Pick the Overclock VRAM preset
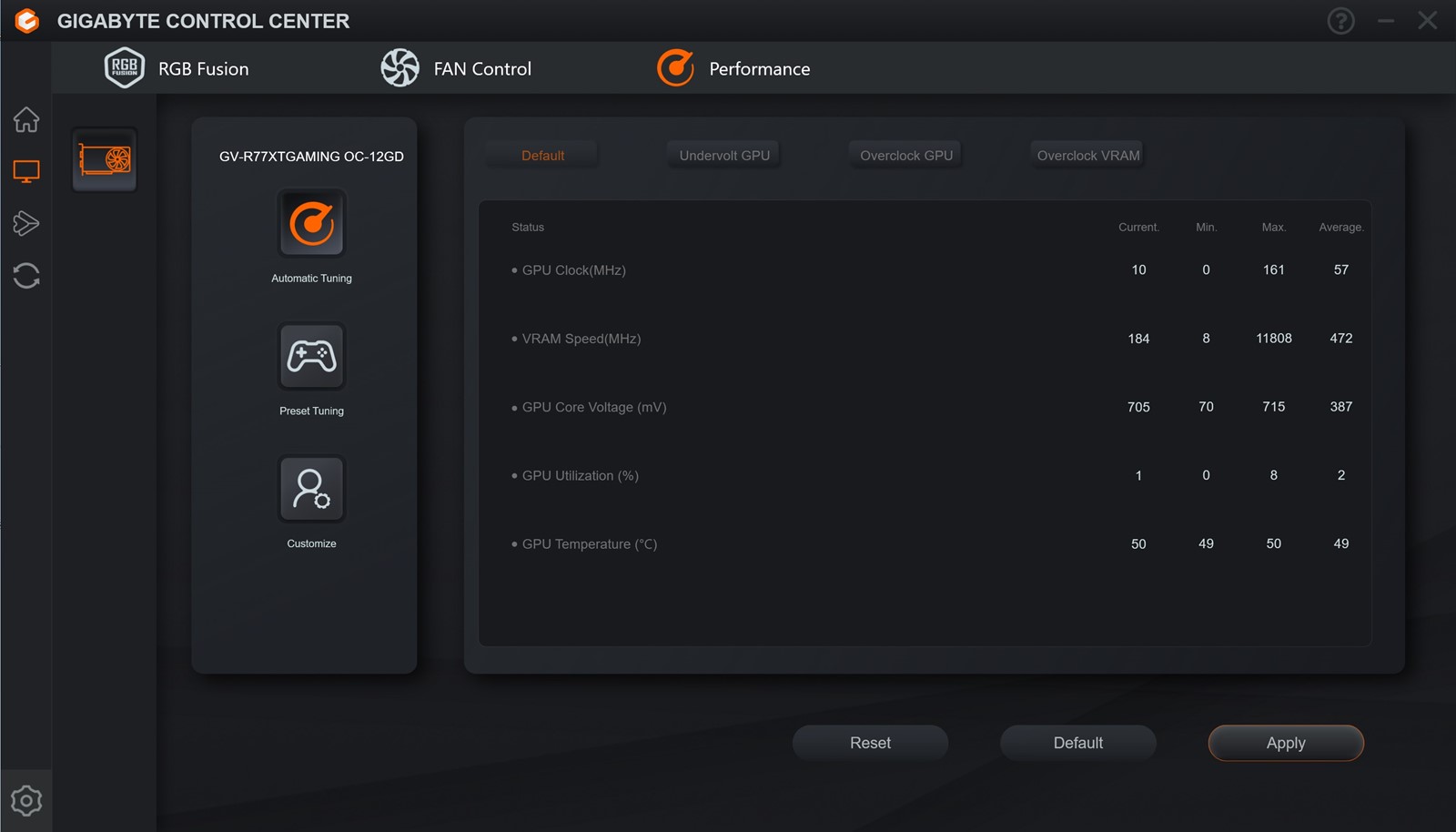This screenshot has height=832, width=1456. click(1087, 156)
